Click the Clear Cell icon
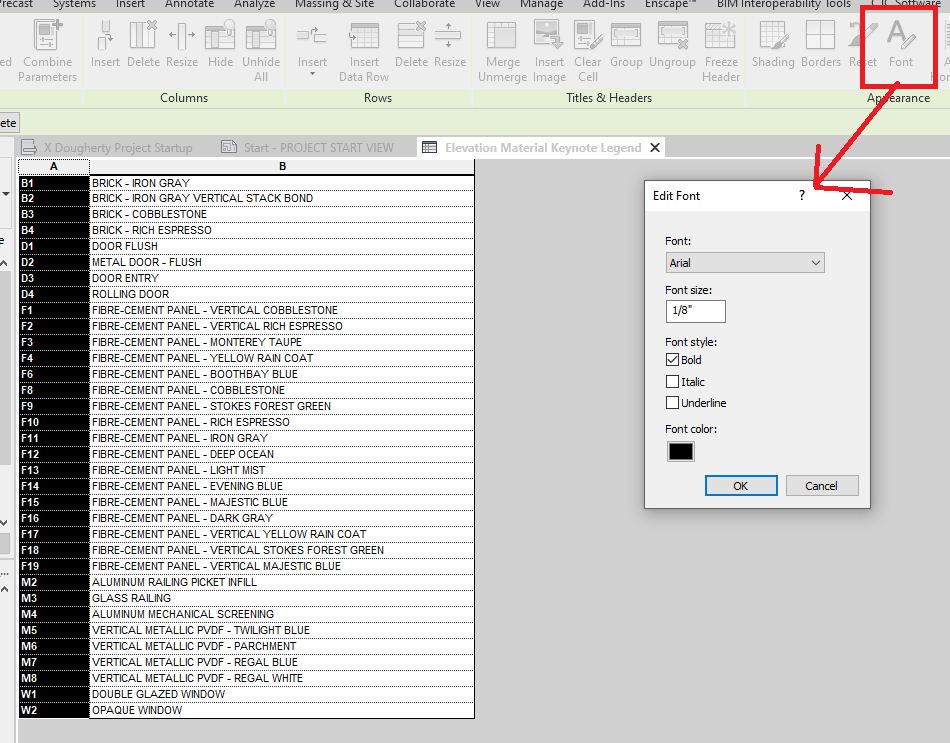 pos(587,47)
